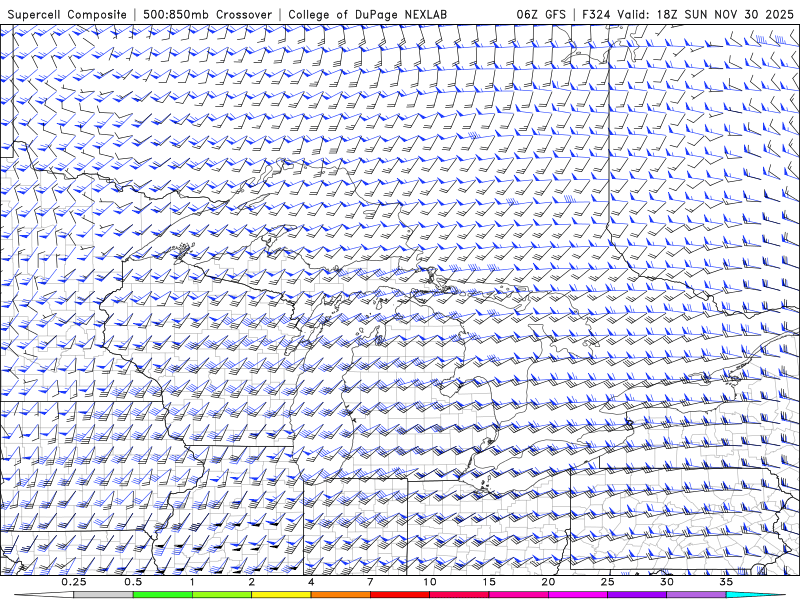Click the '7' legend tick label
Viewport: 800px width, 600px height.
[x=370, y=582]
